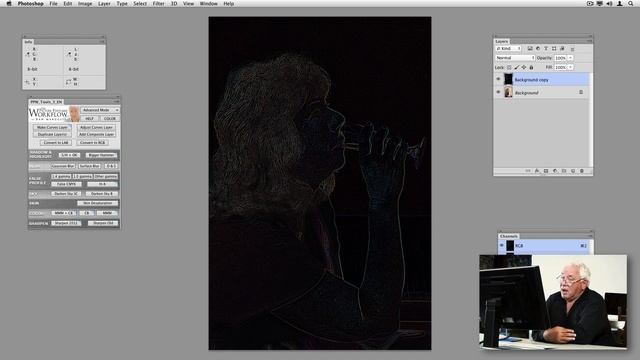Open the Info panel flyout menu

[102, 42]
